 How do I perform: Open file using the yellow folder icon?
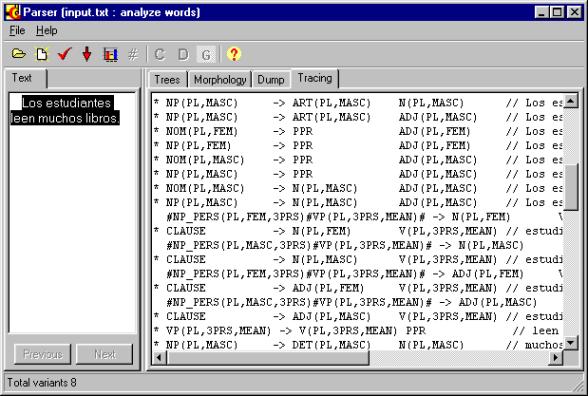point(18,54)
